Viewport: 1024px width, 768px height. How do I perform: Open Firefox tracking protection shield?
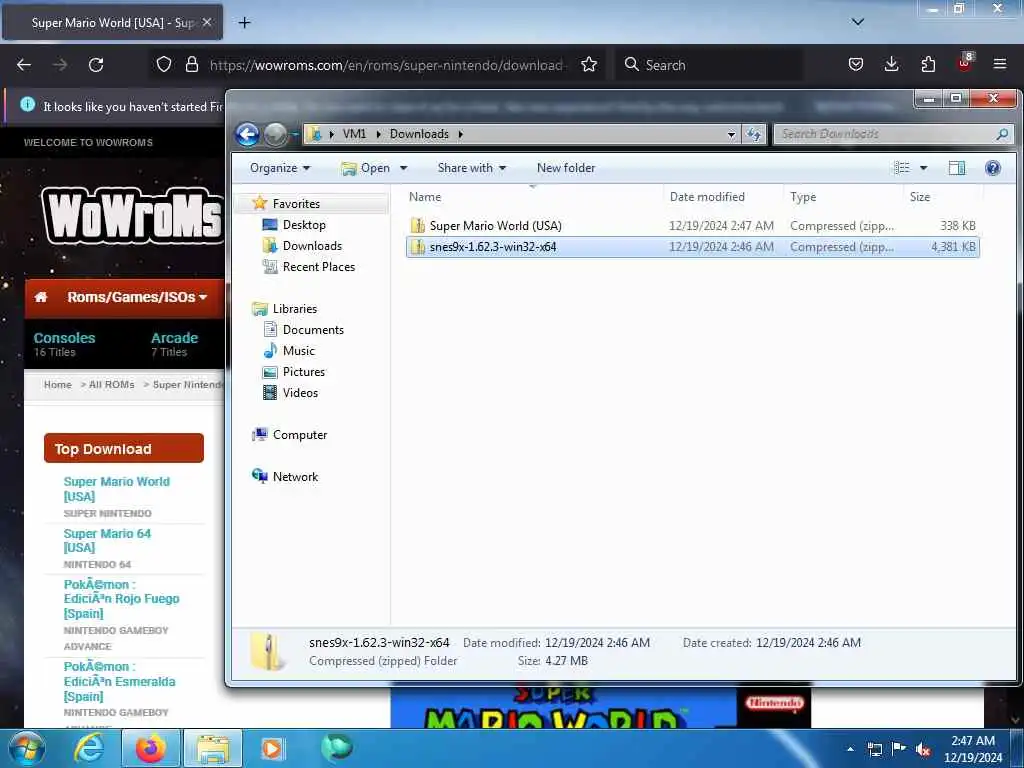pos(164,64)
